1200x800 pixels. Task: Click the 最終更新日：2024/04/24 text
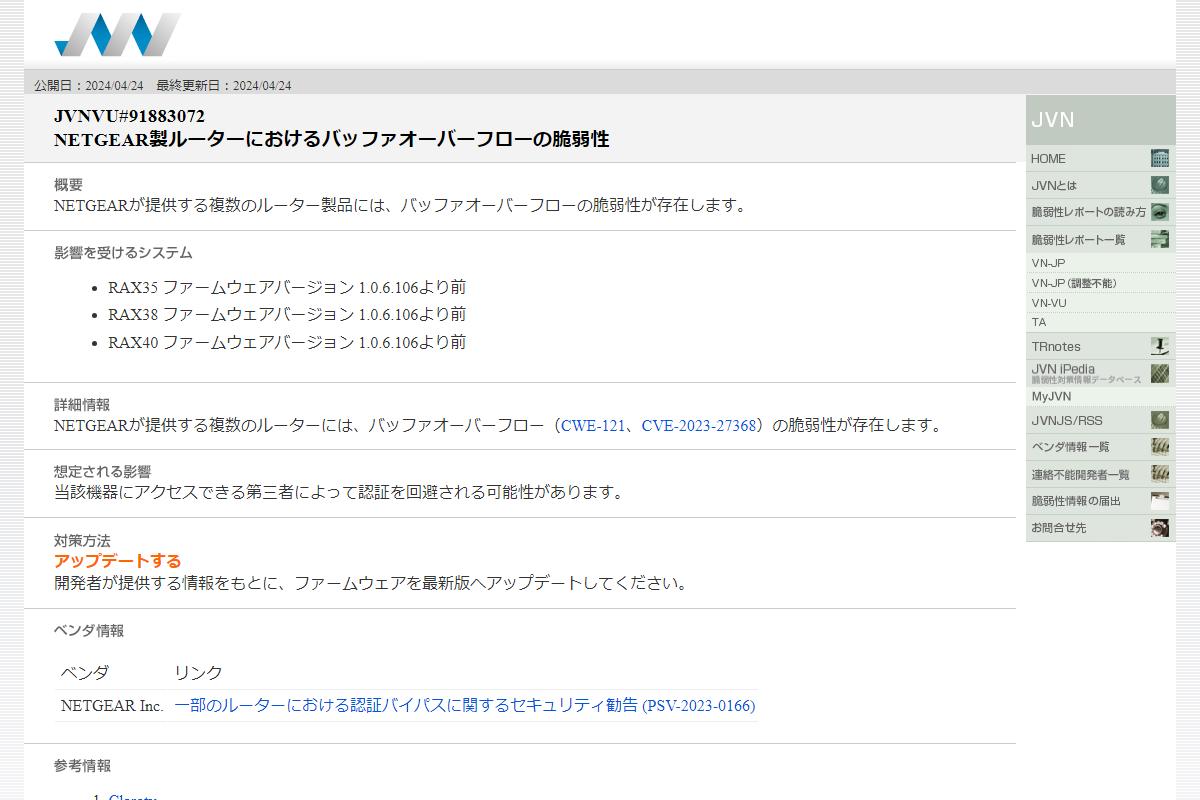(x=224, y=86)
